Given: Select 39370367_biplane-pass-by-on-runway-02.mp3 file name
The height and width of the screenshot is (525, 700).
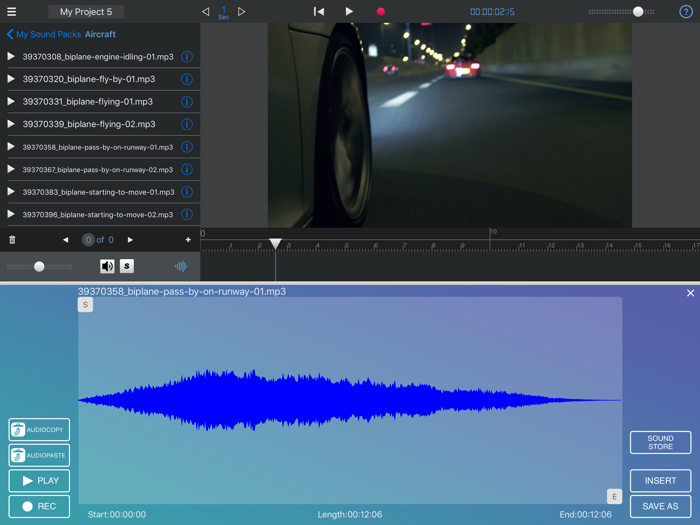Looking at the screenshot, I should click(98, 170).
